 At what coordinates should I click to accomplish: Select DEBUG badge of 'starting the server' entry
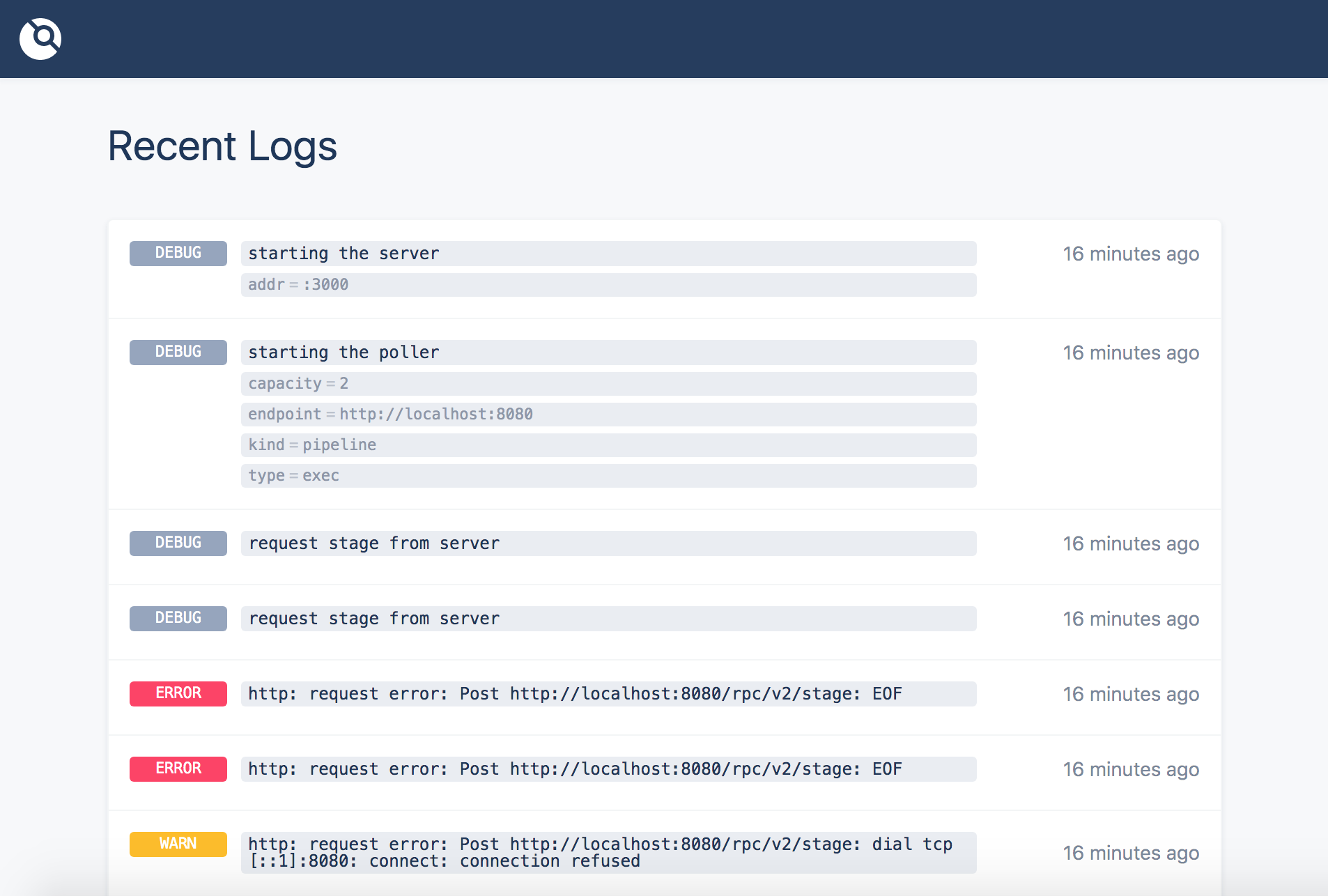click(178, 254)
